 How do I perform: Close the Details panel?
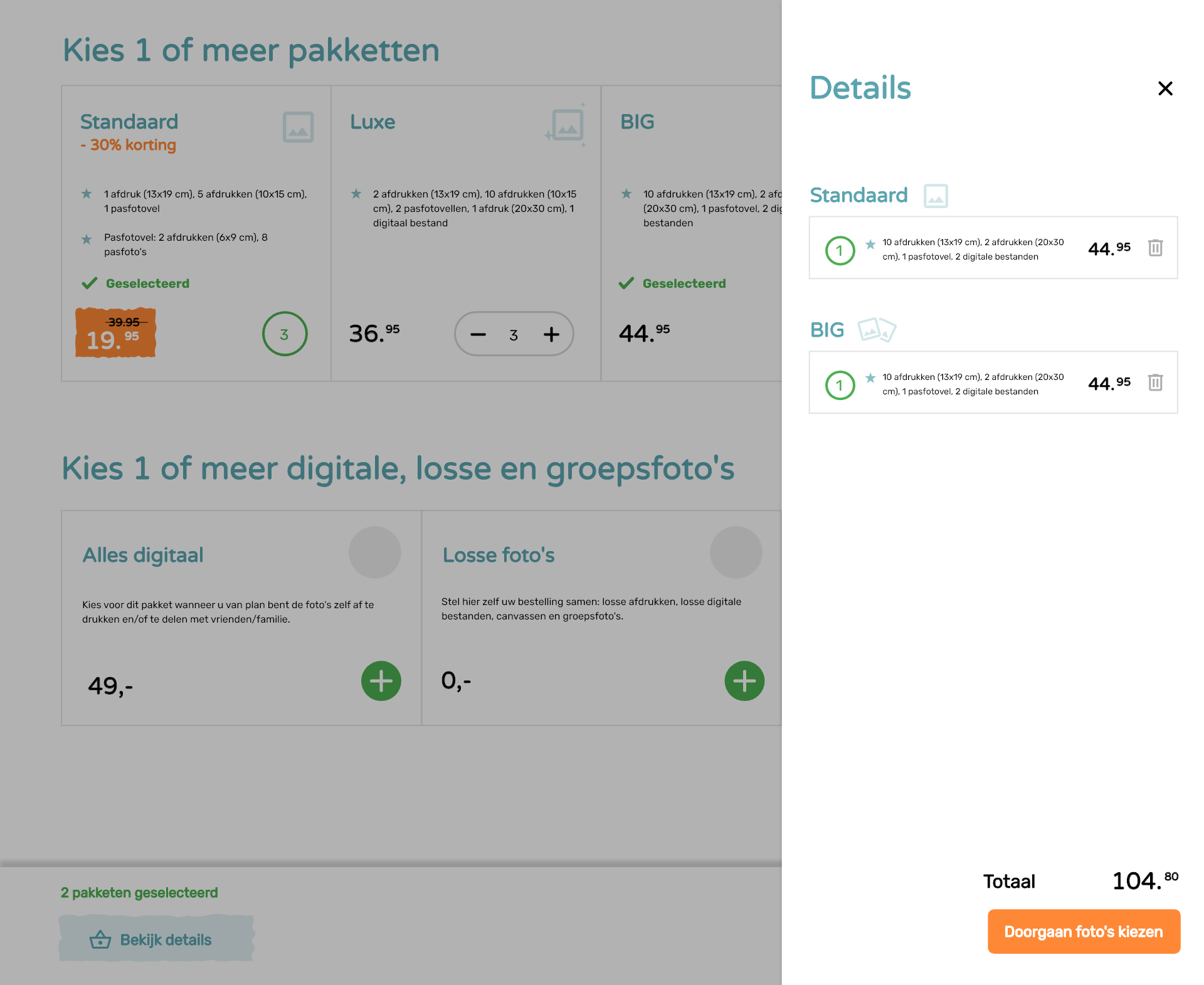click(x=1165, y=88)
